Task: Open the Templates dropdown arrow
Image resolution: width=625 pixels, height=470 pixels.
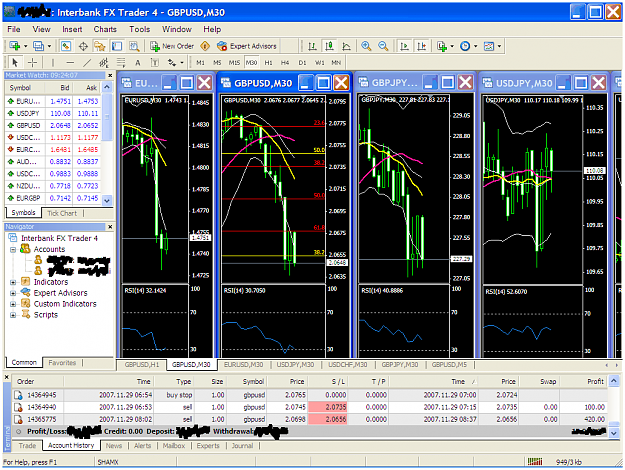Action: (x=499, y=46)
